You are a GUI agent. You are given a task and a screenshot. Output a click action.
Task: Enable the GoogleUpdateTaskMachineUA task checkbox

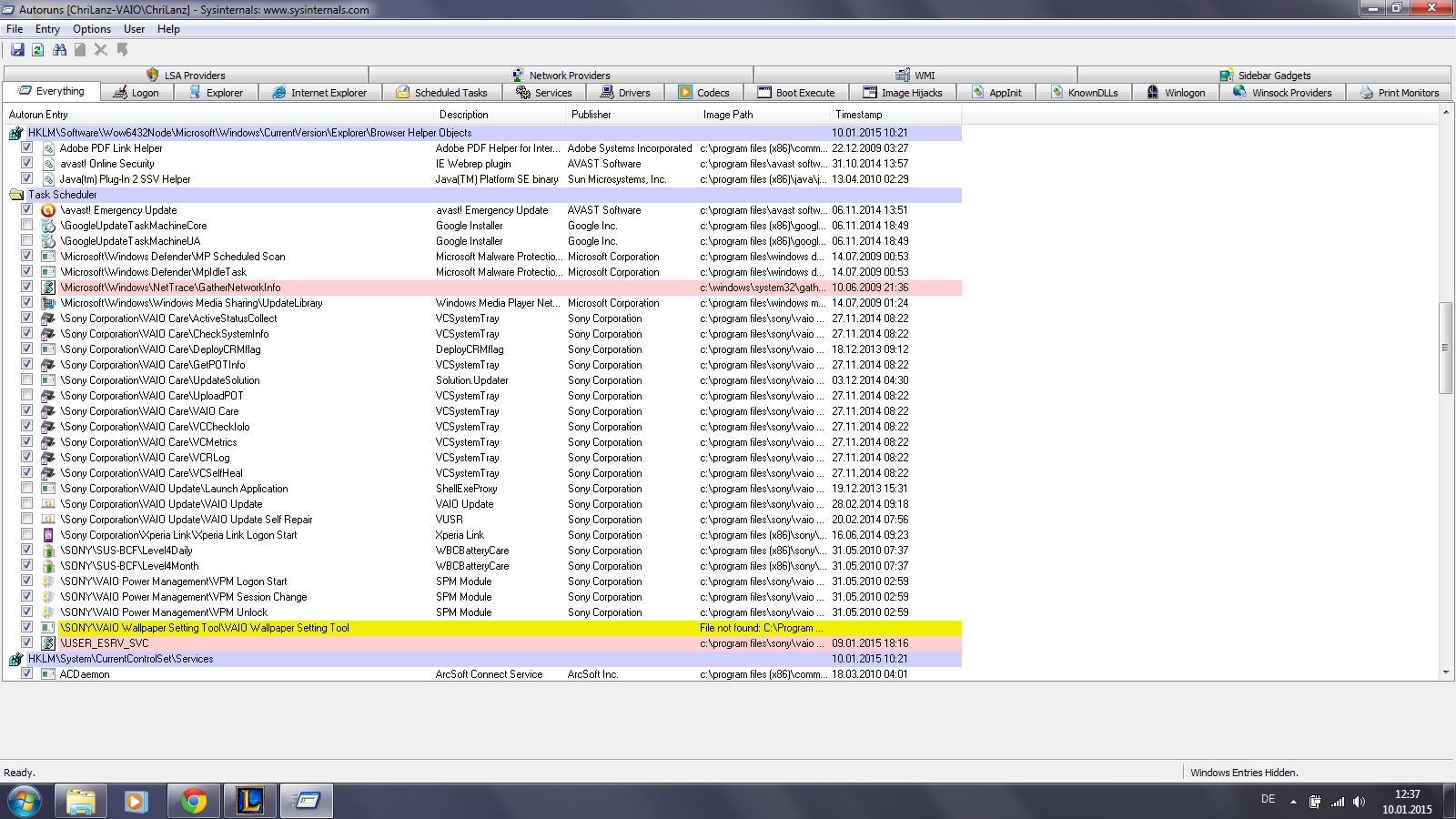[x=26, y=241]
